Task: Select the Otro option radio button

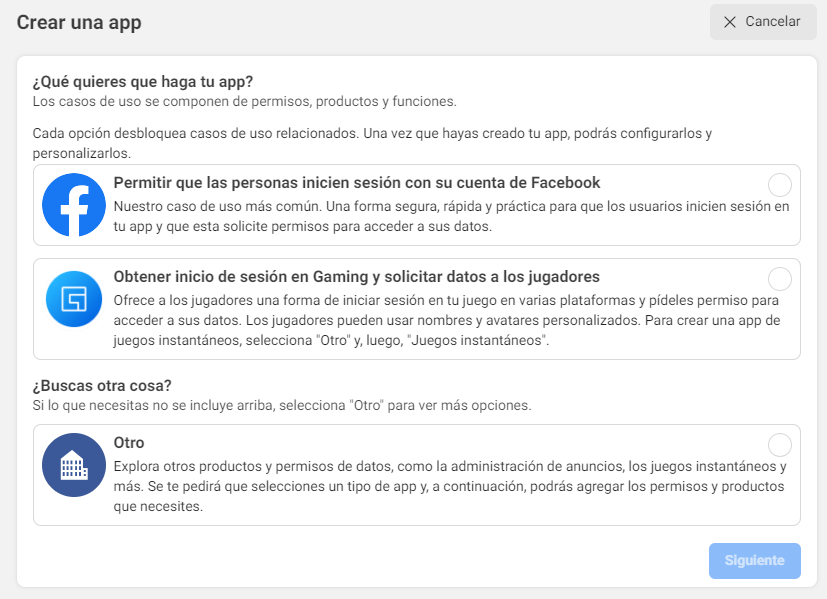Action: [779, 445]
